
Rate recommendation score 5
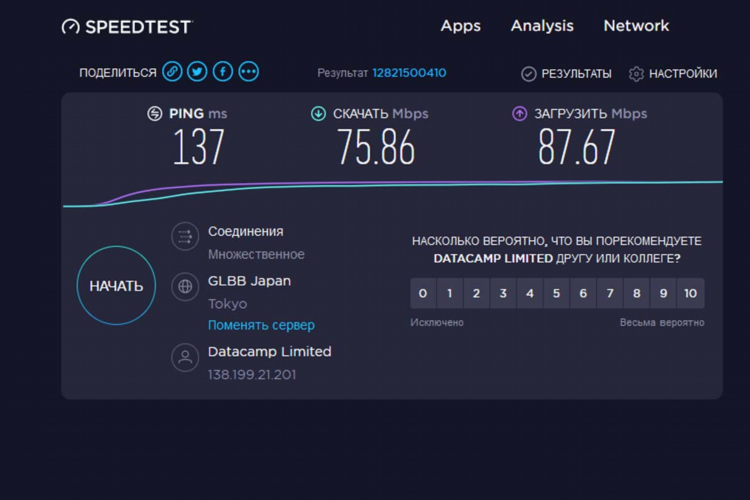pyautogui.click(x=556, y=293)
